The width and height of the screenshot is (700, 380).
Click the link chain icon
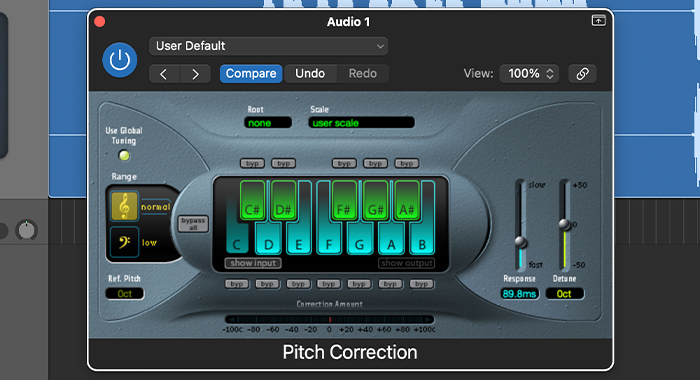(582, 74)
